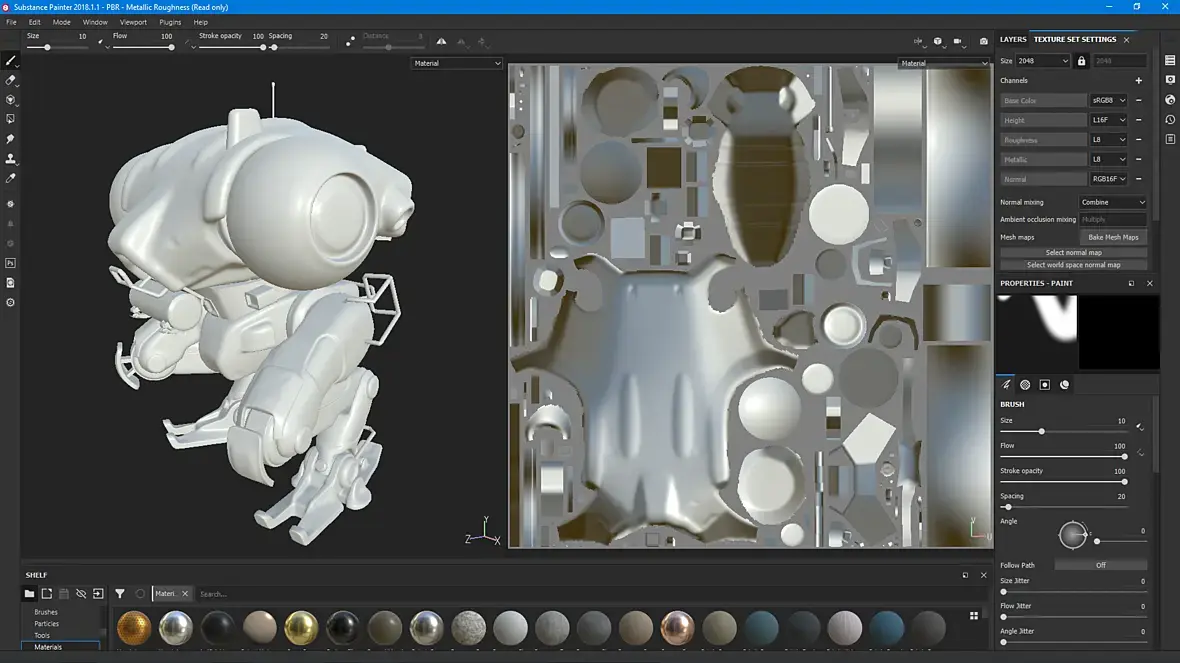Choose the Polygon Fill tool
Screen dimensions: 1180x663
click(x=11, y=119)
